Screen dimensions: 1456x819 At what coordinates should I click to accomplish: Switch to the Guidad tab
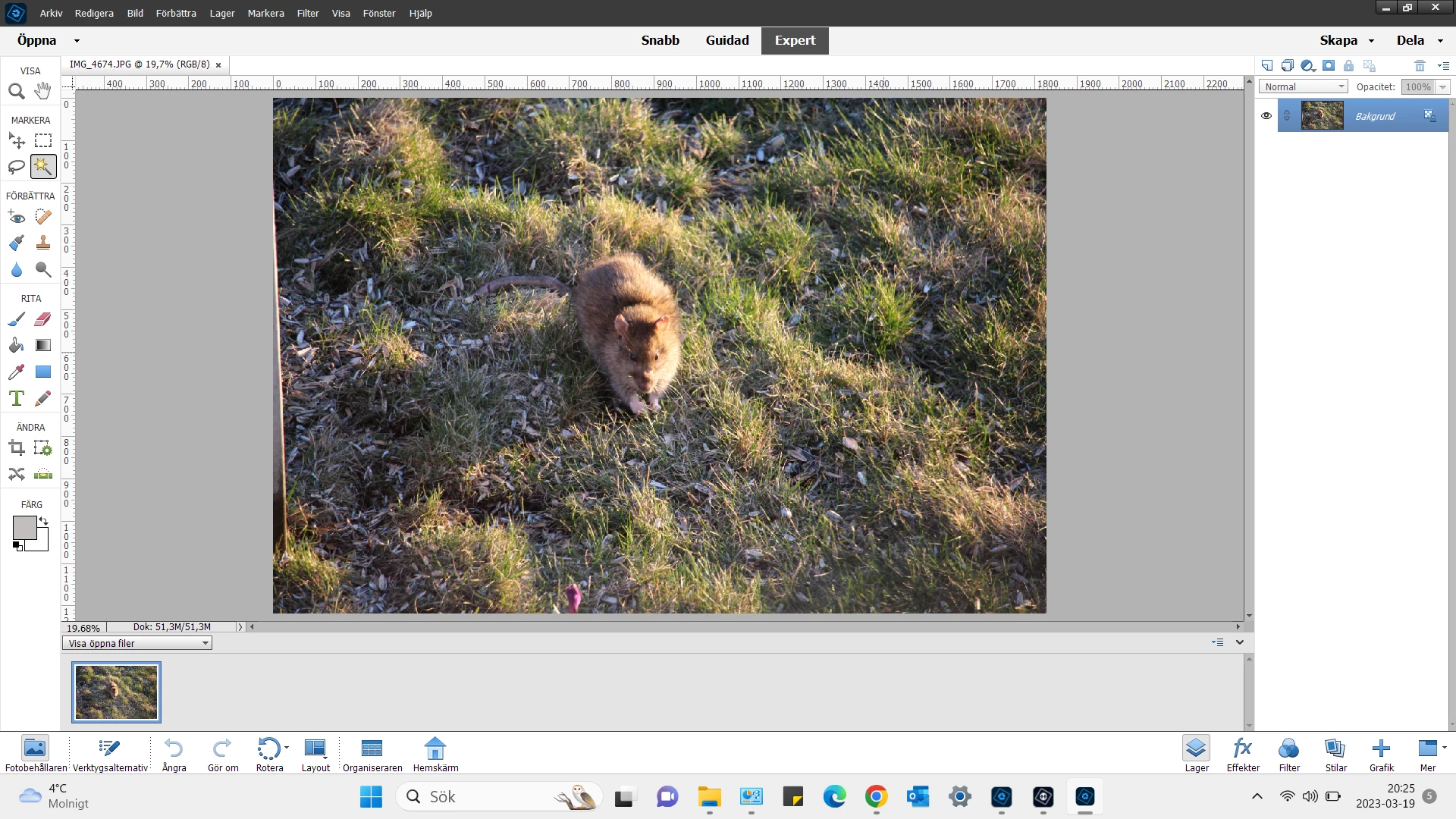[x=726, y=40]
